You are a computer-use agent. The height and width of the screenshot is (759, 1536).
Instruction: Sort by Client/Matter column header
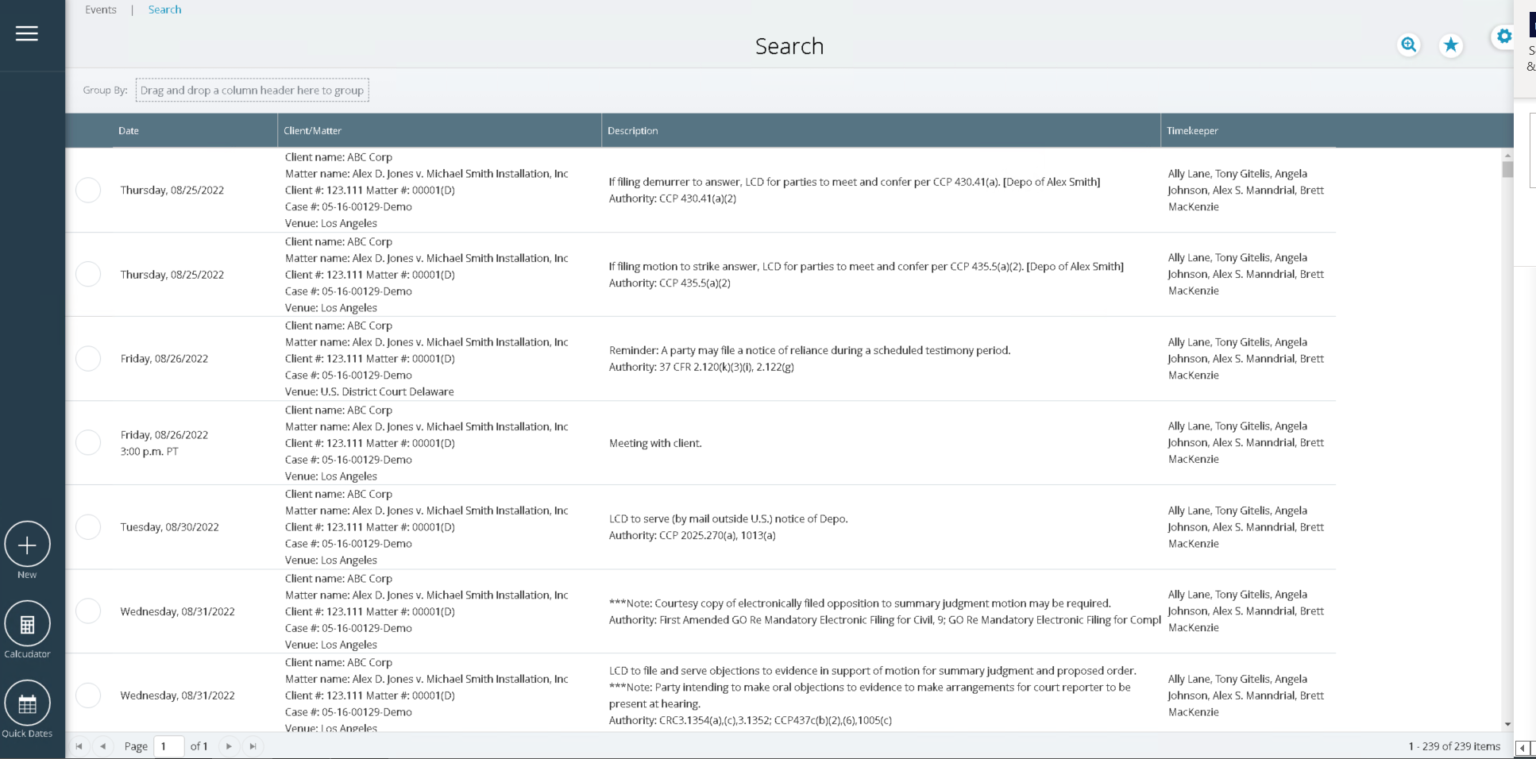tap(313, 131)
